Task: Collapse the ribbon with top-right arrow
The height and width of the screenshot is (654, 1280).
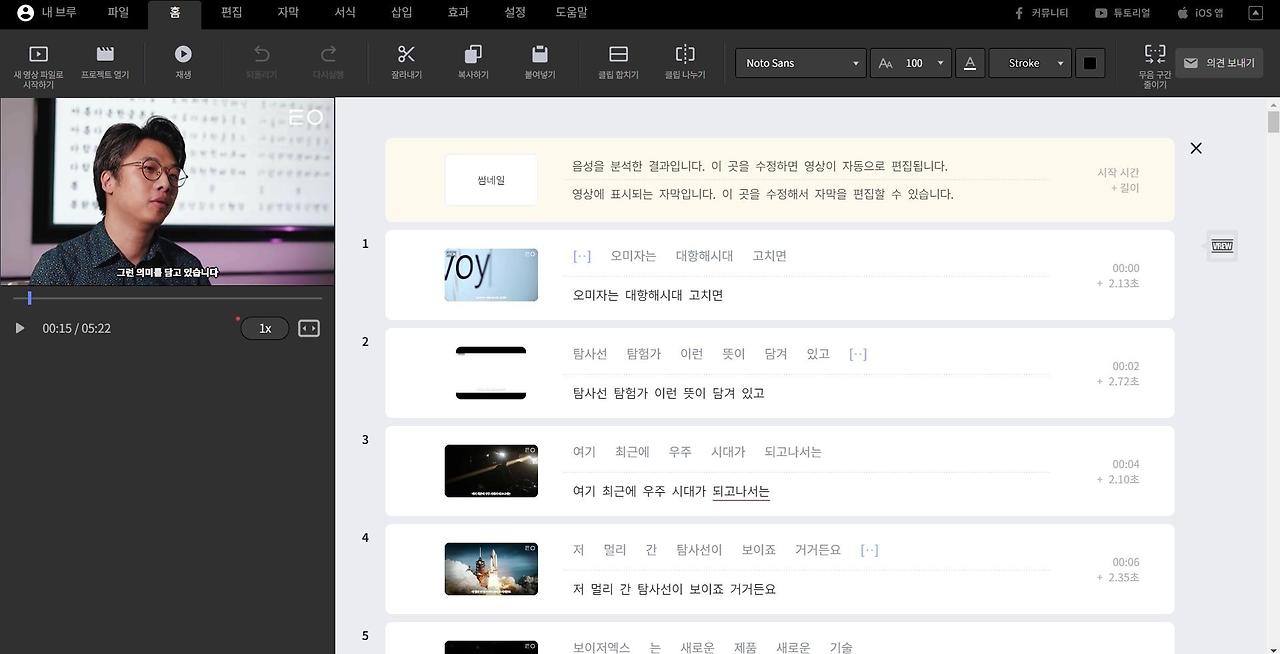Action: [x=1255, y=13]
